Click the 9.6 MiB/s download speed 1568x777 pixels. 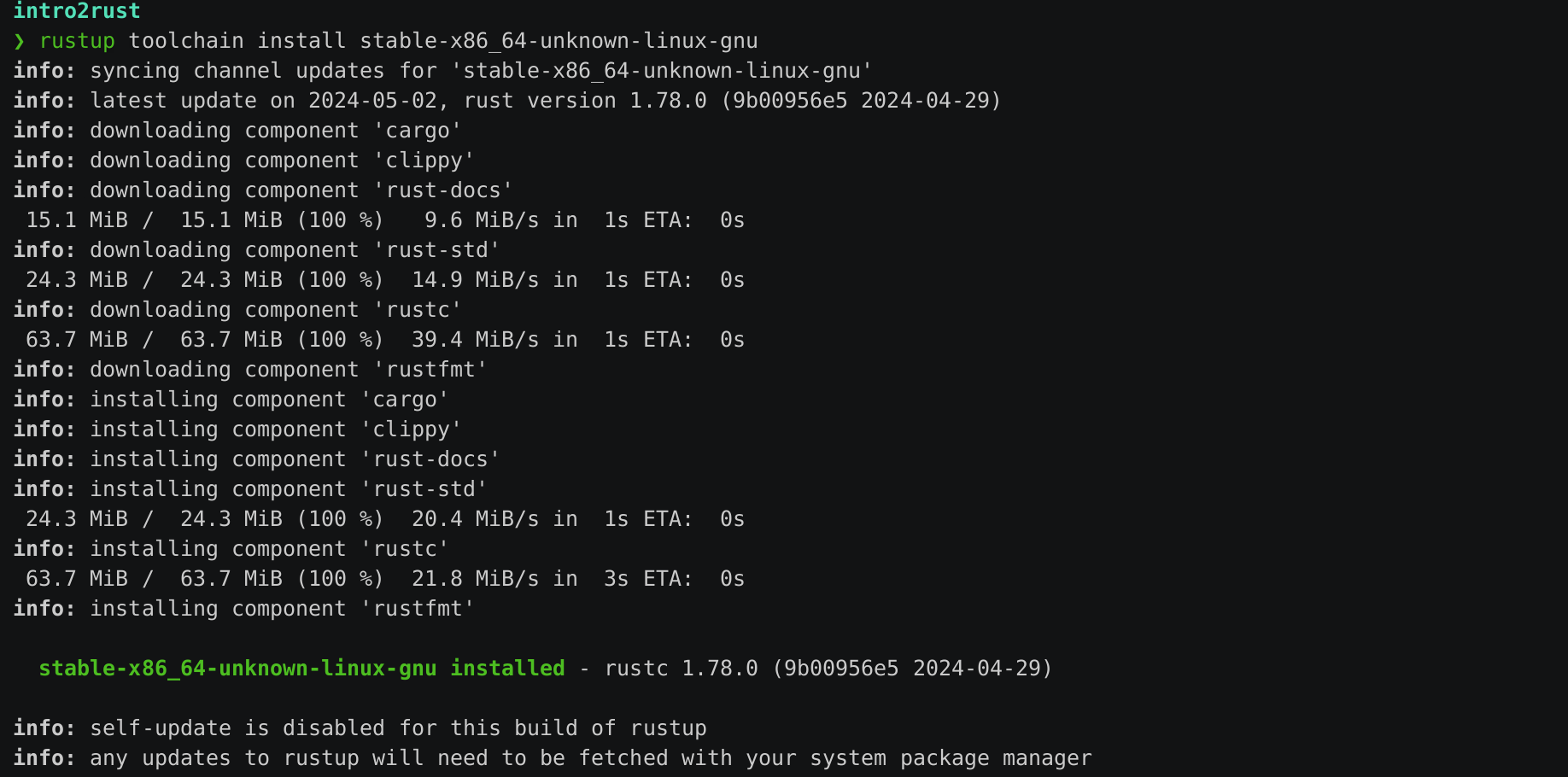point(482,220)
